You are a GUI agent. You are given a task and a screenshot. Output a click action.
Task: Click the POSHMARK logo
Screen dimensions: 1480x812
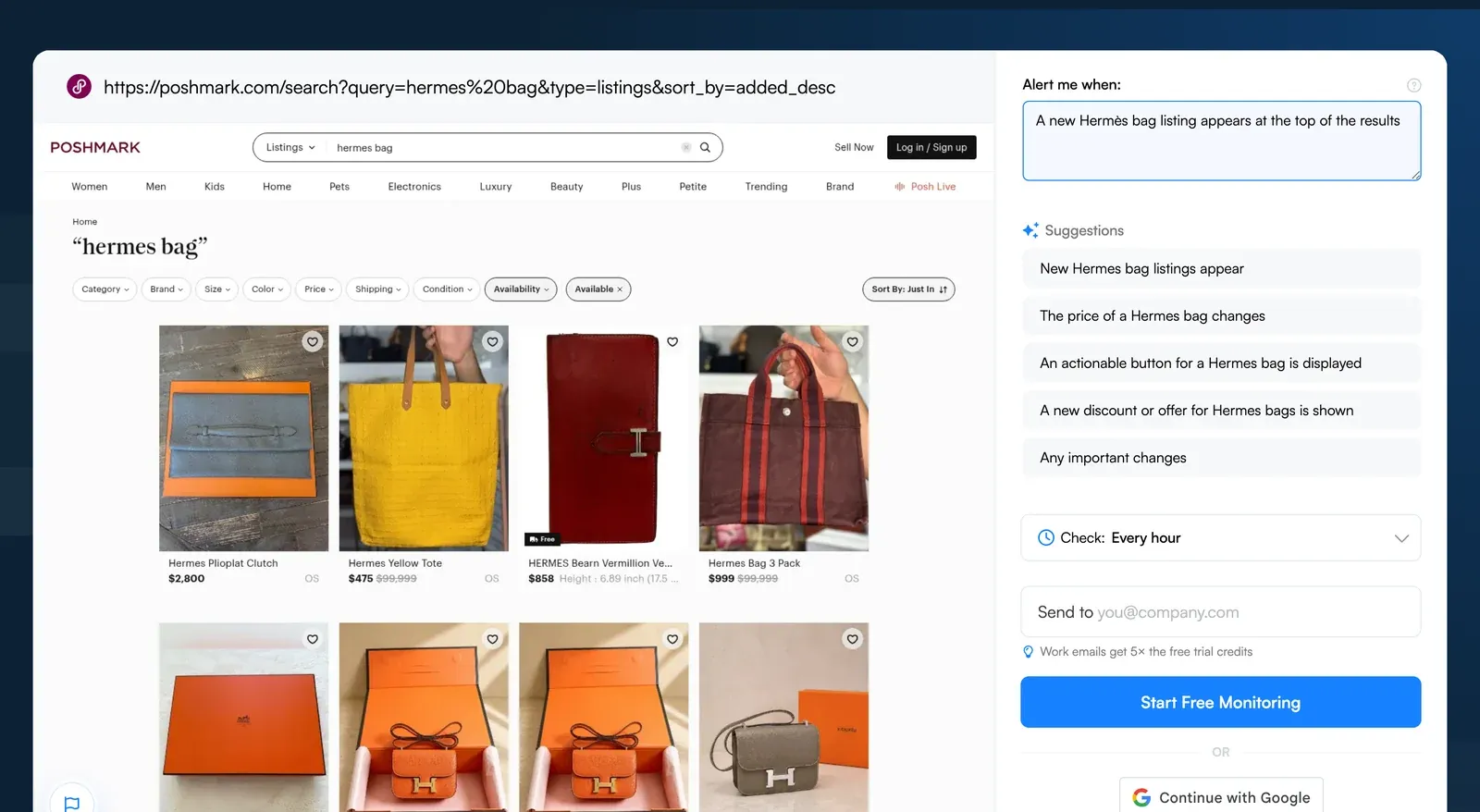point(95,147)
